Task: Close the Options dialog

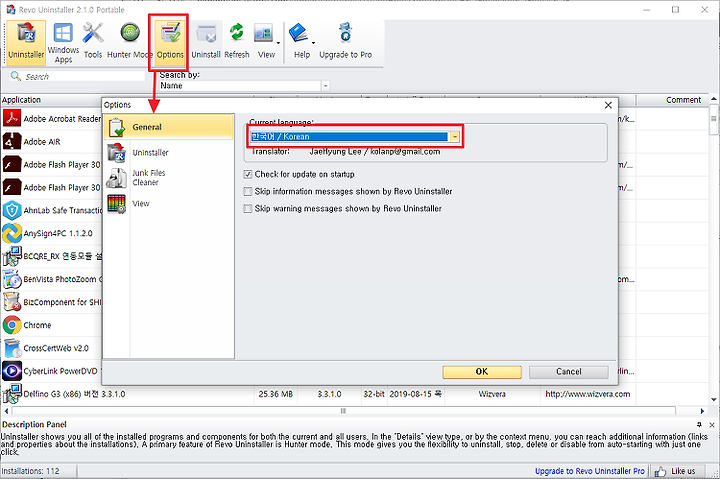Action: pyautogui.click(x=608, y=105)
